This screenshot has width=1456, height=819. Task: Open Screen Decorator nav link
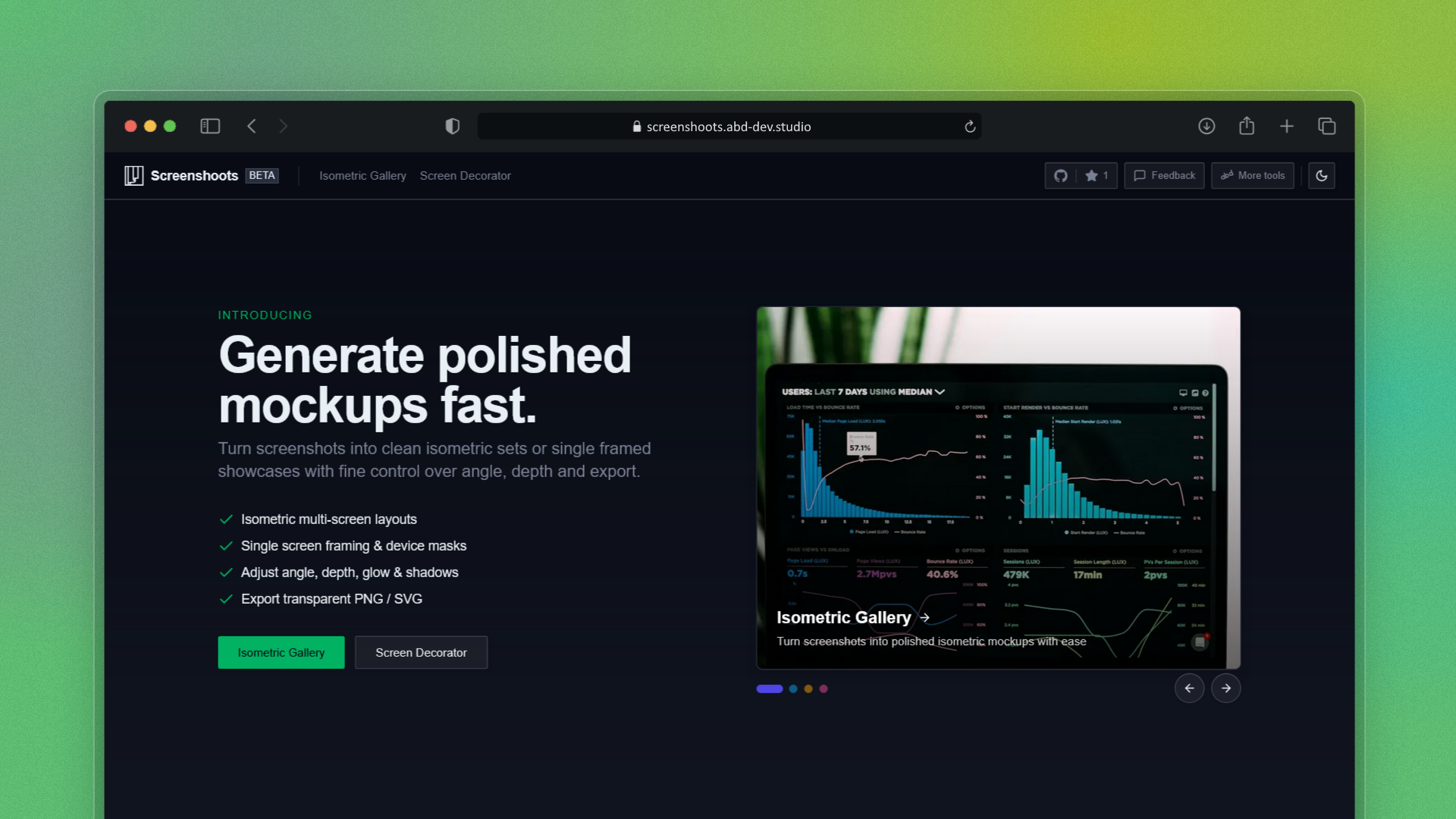coord(465,175)
